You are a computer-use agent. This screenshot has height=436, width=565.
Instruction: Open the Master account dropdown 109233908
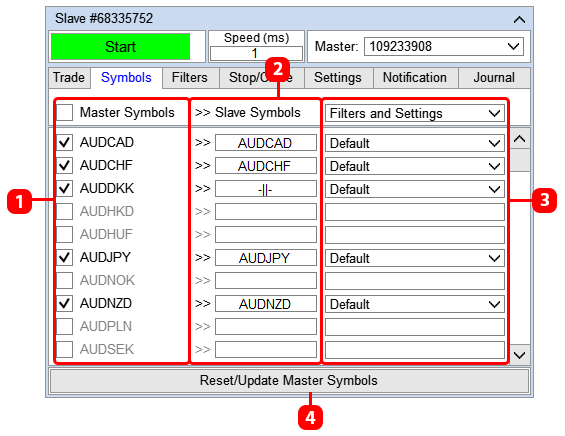(x=444, y=46)
